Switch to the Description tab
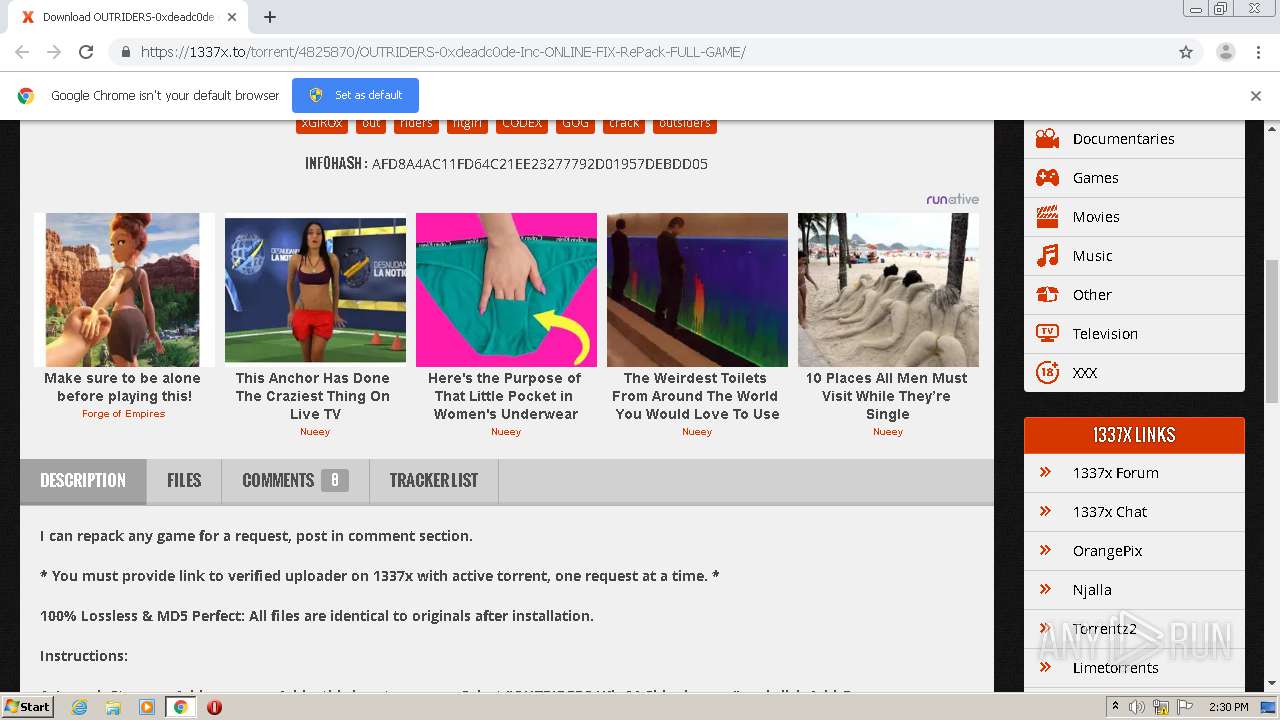 [x=83, y=481]
